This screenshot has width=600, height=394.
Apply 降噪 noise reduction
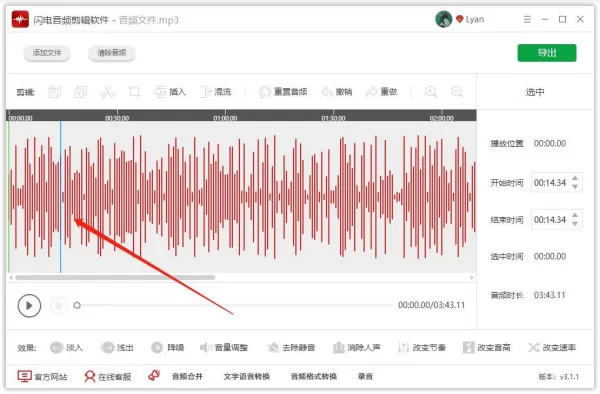pyautogui.click(x=168, y=347)
